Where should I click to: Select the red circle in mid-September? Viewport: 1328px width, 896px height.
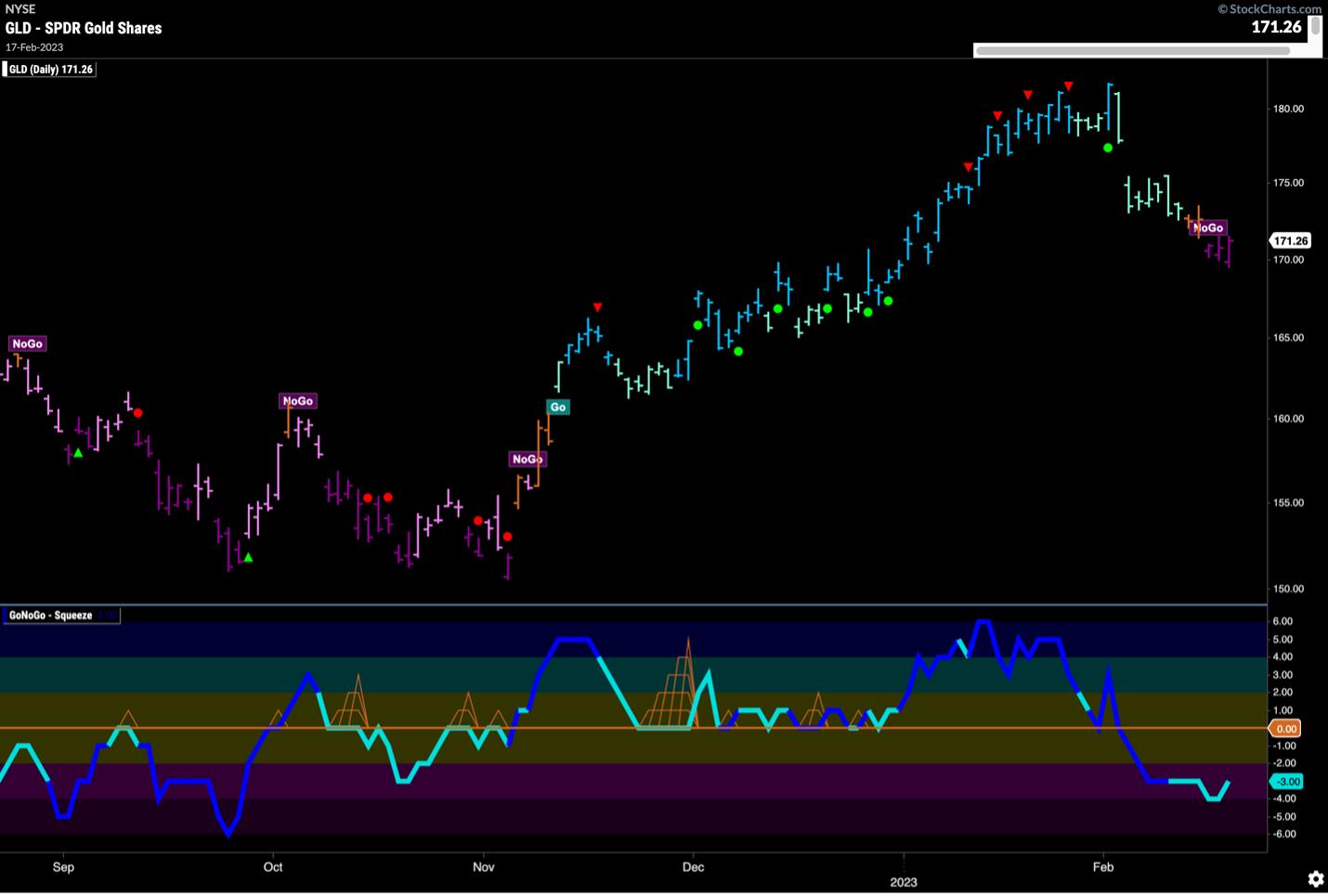pyautogui.click(x=137, y=412)
